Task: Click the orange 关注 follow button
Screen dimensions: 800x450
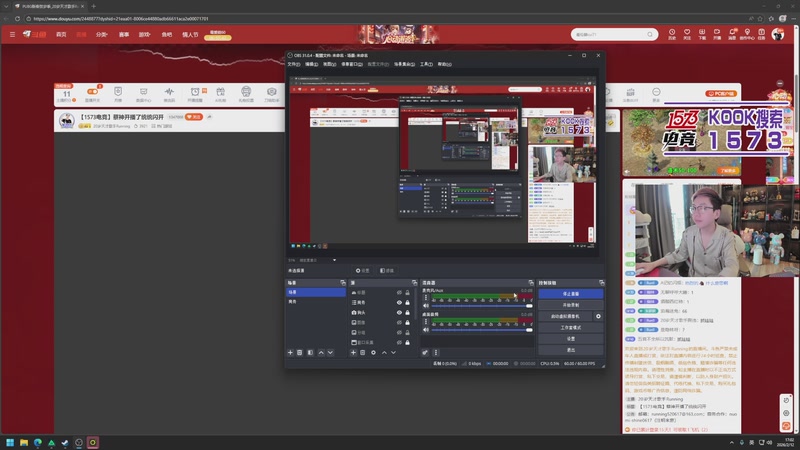Action: (194, 117)
